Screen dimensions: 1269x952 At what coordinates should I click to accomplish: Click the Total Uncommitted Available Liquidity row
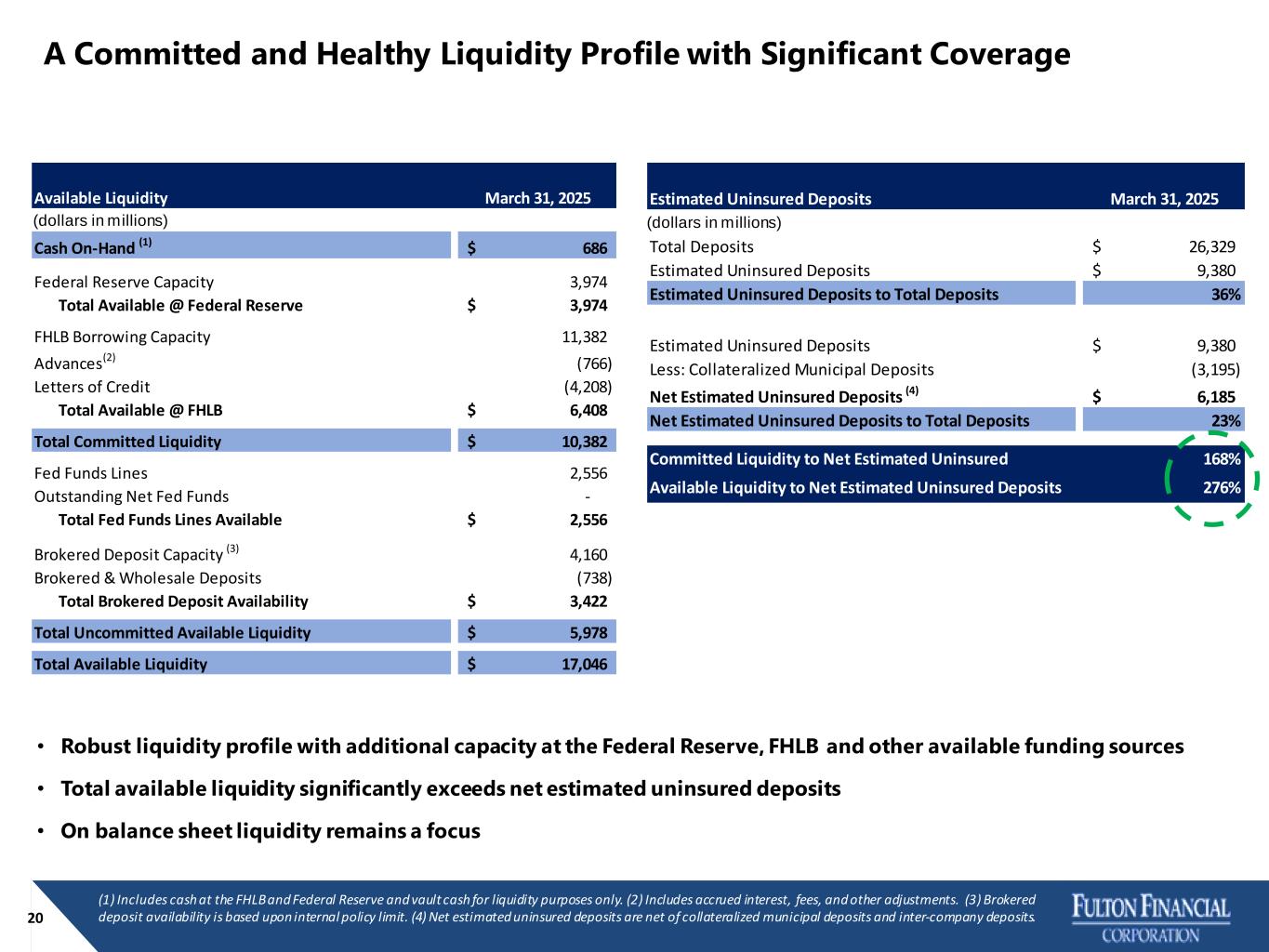172,633
